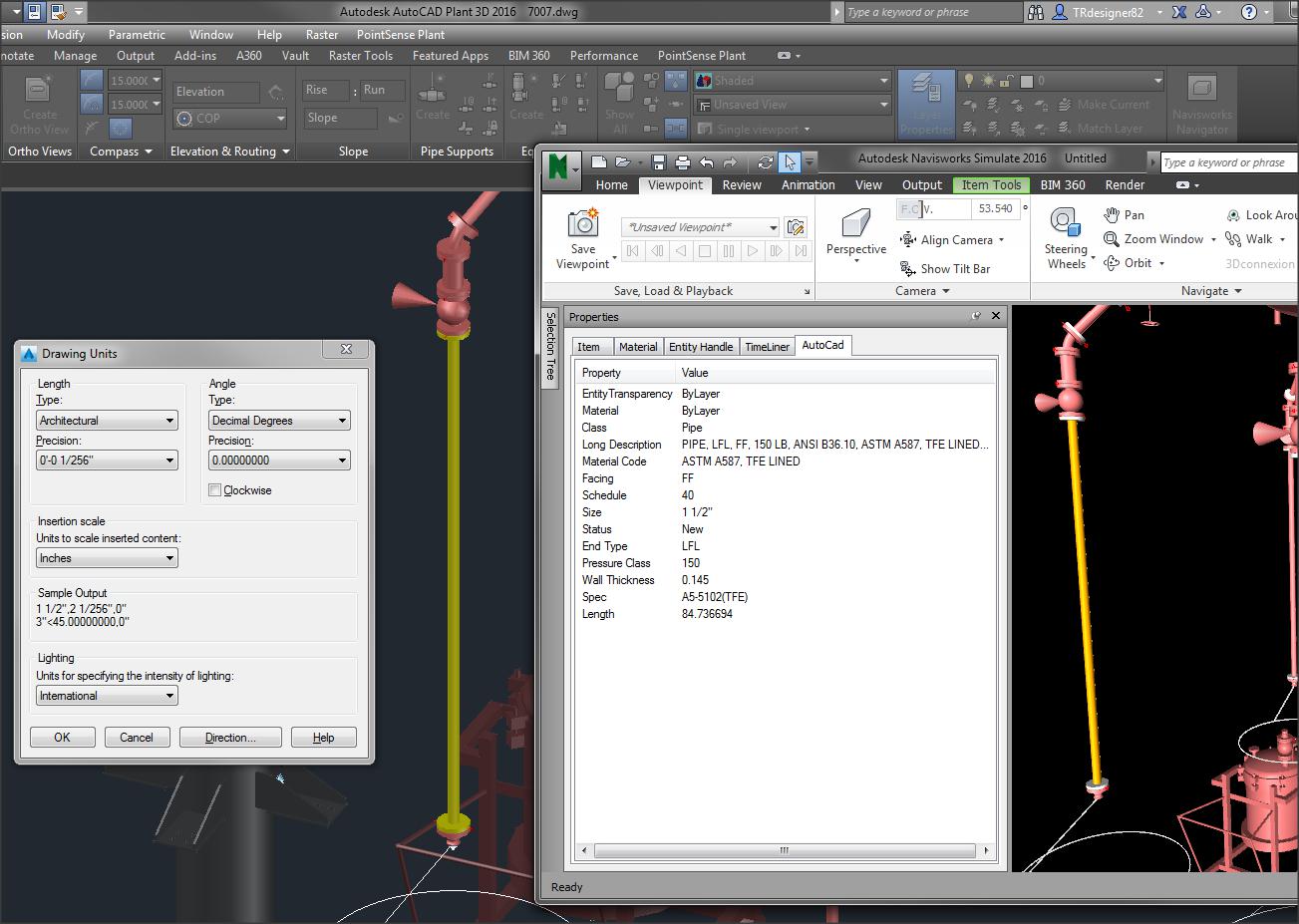Click the Length value 84.736694
The image size is (1299, 924).
(x=707, y=614)
